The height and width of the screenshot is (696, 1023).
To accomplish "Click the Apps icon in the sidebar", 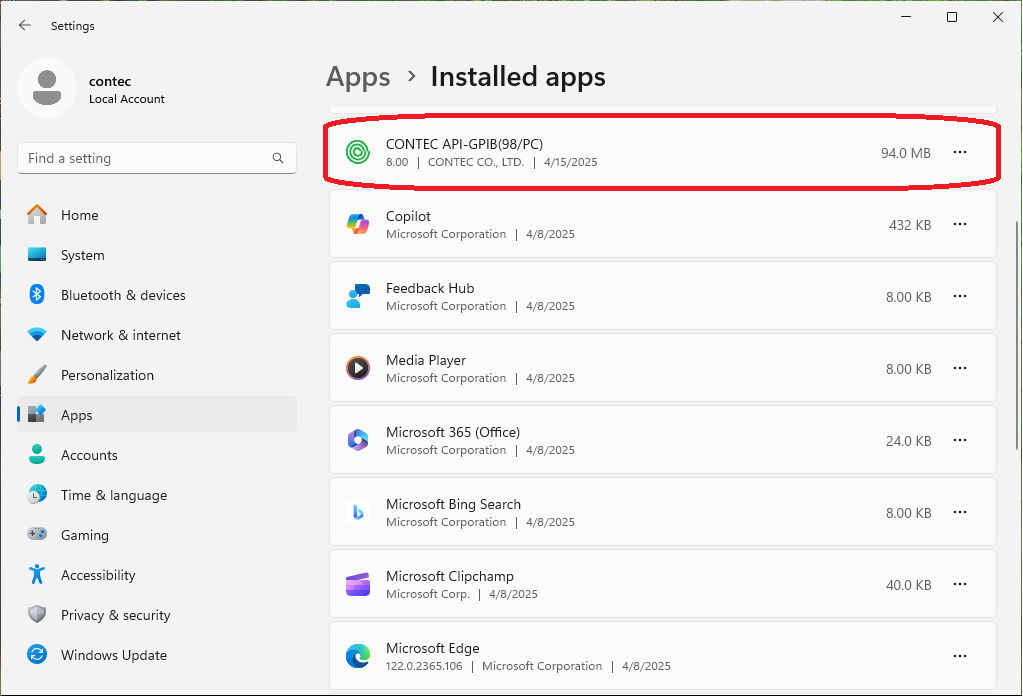I will click(37, 414).
